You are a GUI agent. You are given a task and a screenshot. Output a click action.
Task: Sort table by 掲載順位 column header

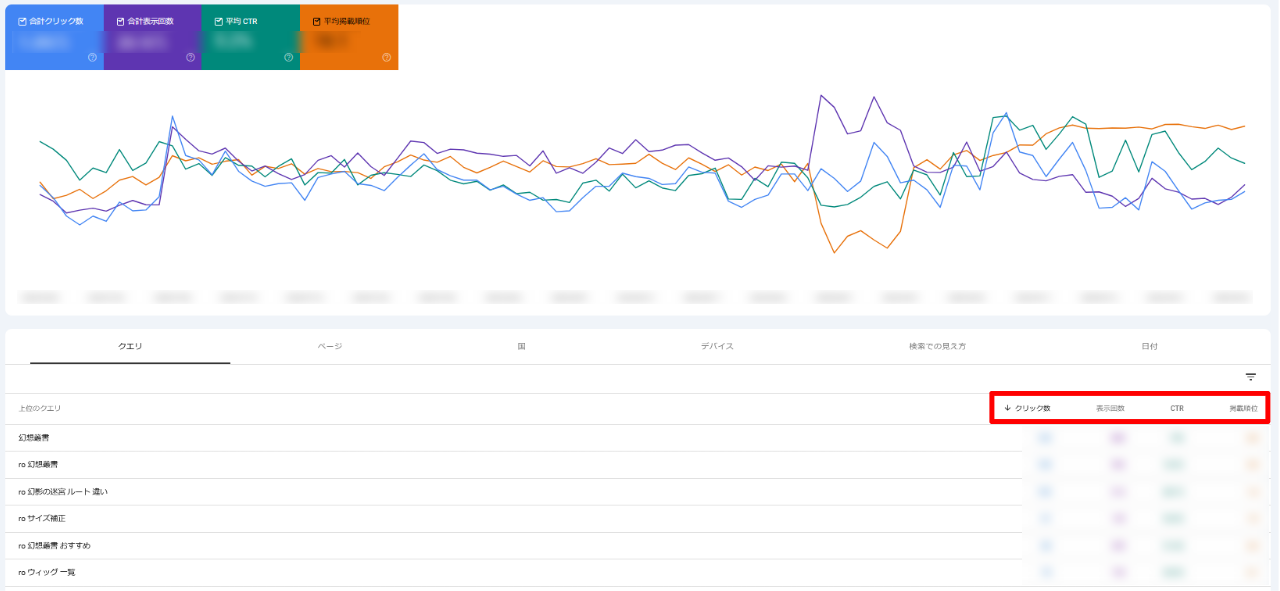1243,408
